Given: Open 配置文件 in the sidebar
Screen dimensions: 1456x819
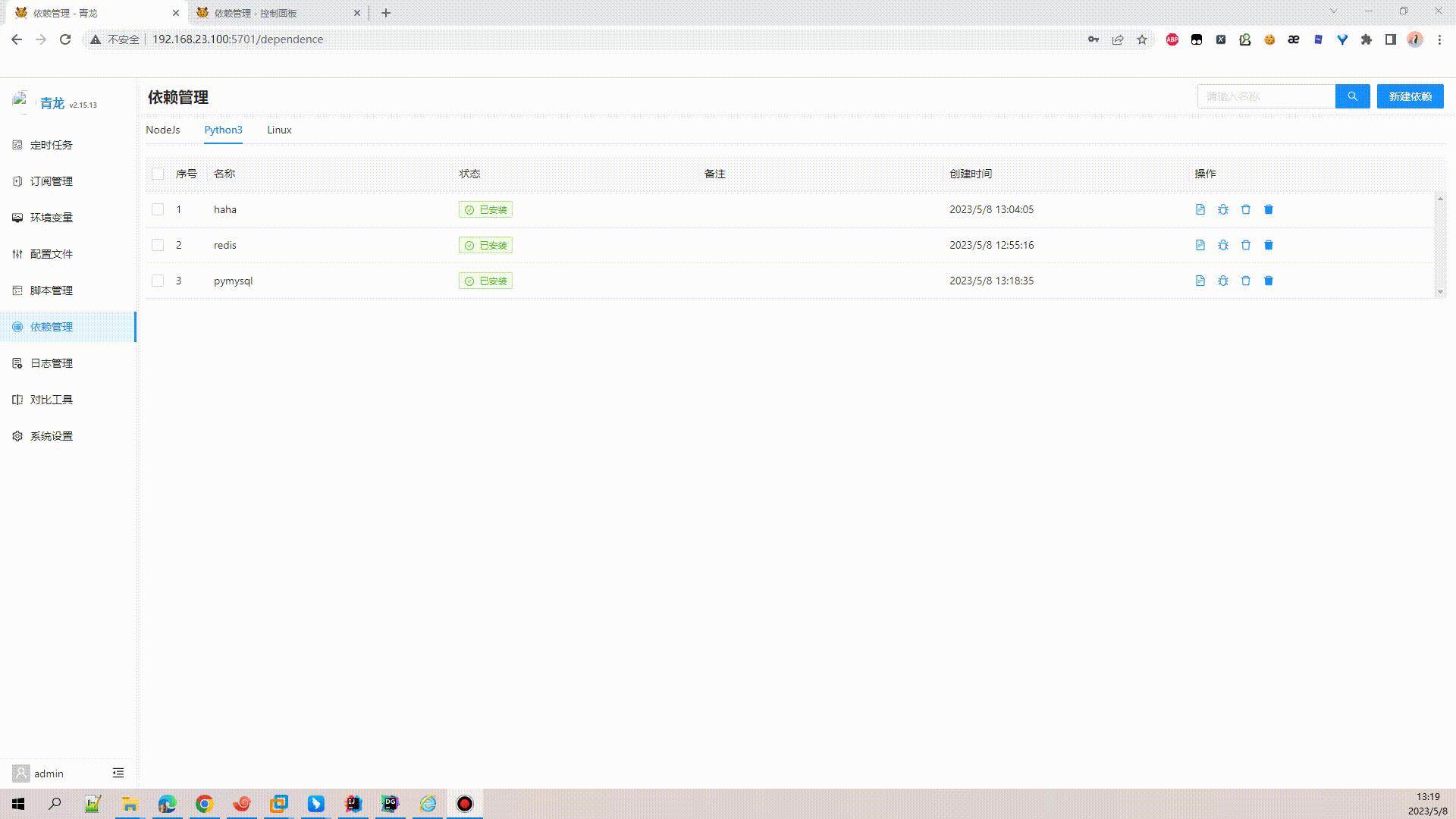Looking at the screenshot, I should pyautogui.click(x=68, y=254).
